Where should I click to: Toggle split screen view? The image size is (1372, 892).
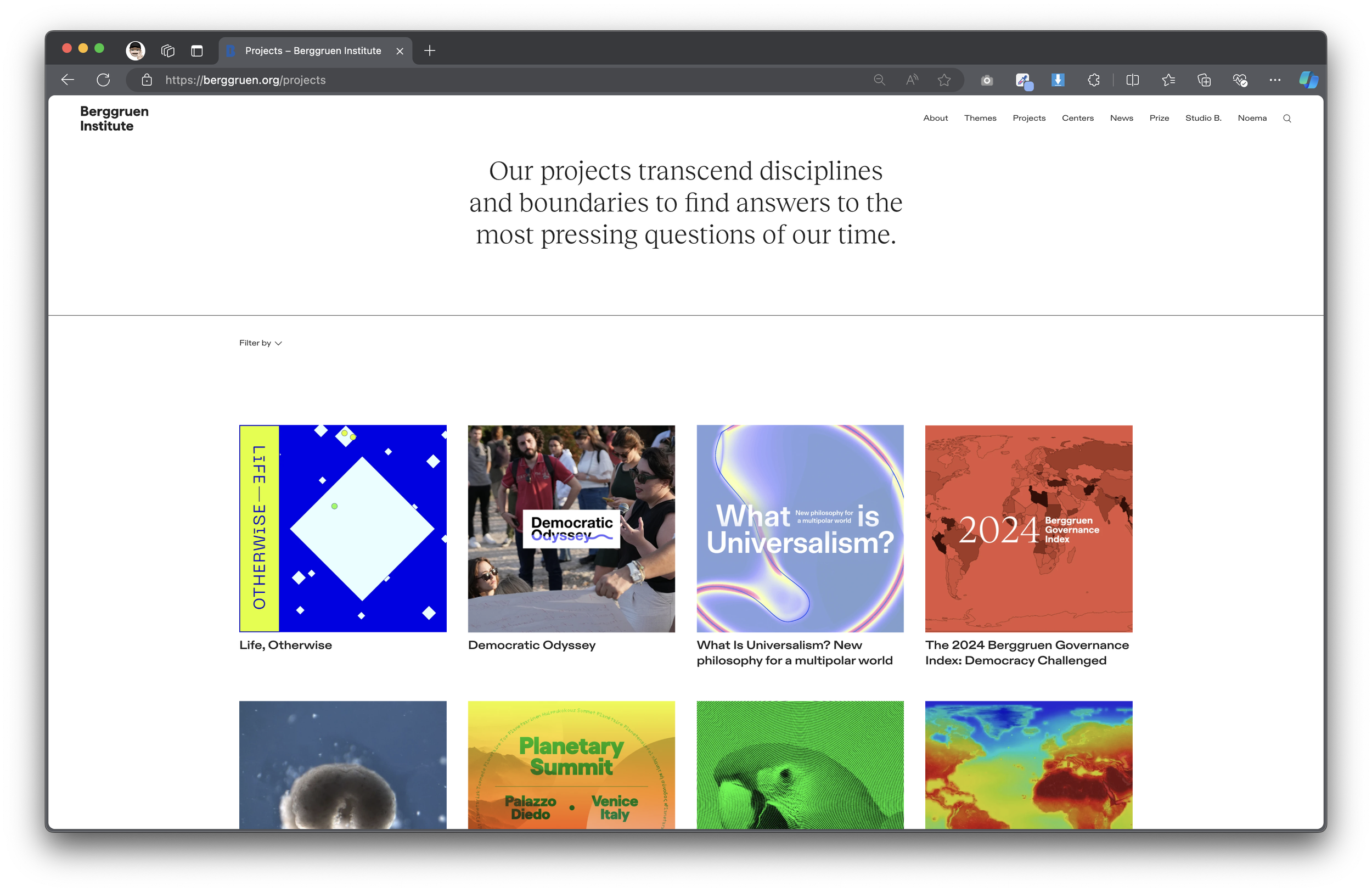coord(1132,80)
